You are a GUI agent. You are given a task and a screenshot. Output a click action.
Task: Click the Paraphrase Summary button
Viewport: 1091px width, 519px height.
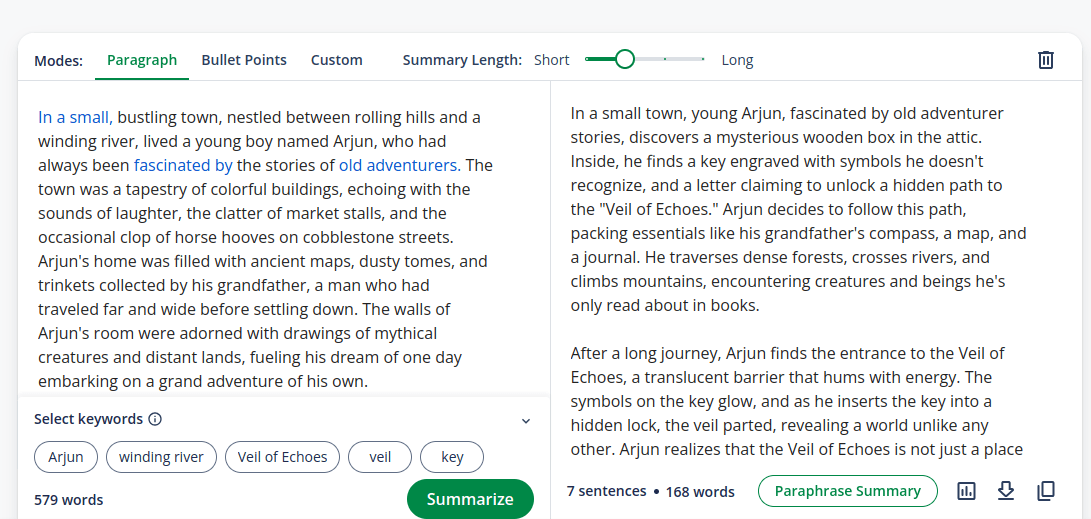coord(847,491)
